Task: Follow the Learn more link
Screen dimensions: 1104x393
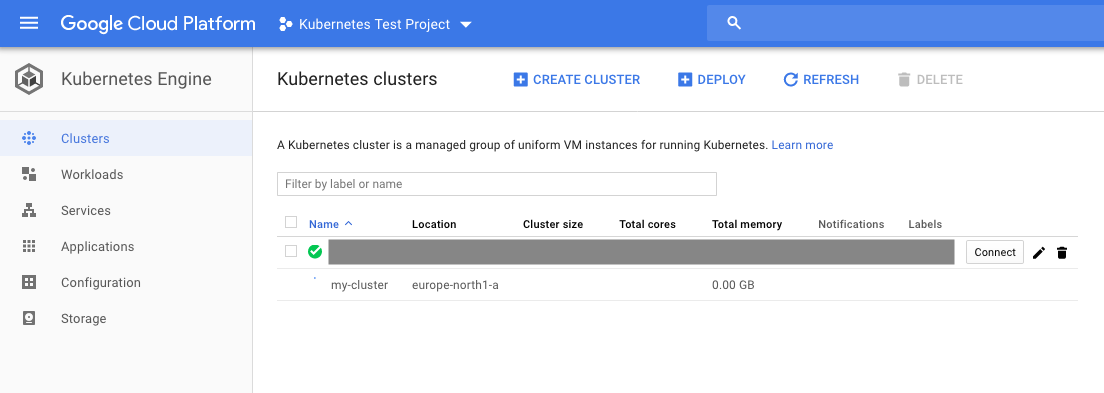Action: click(x=802, y=145)
